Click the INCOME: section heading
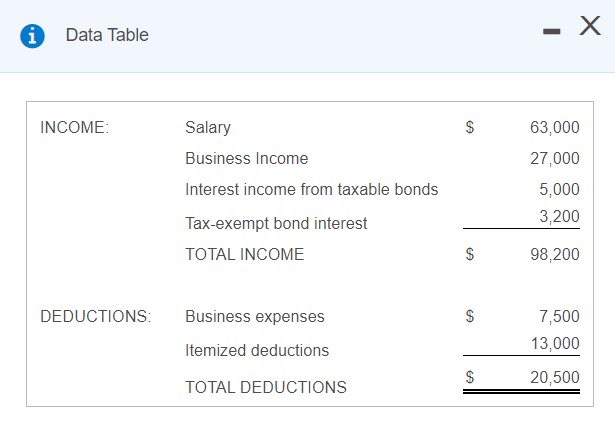 [x=75, y=128]
